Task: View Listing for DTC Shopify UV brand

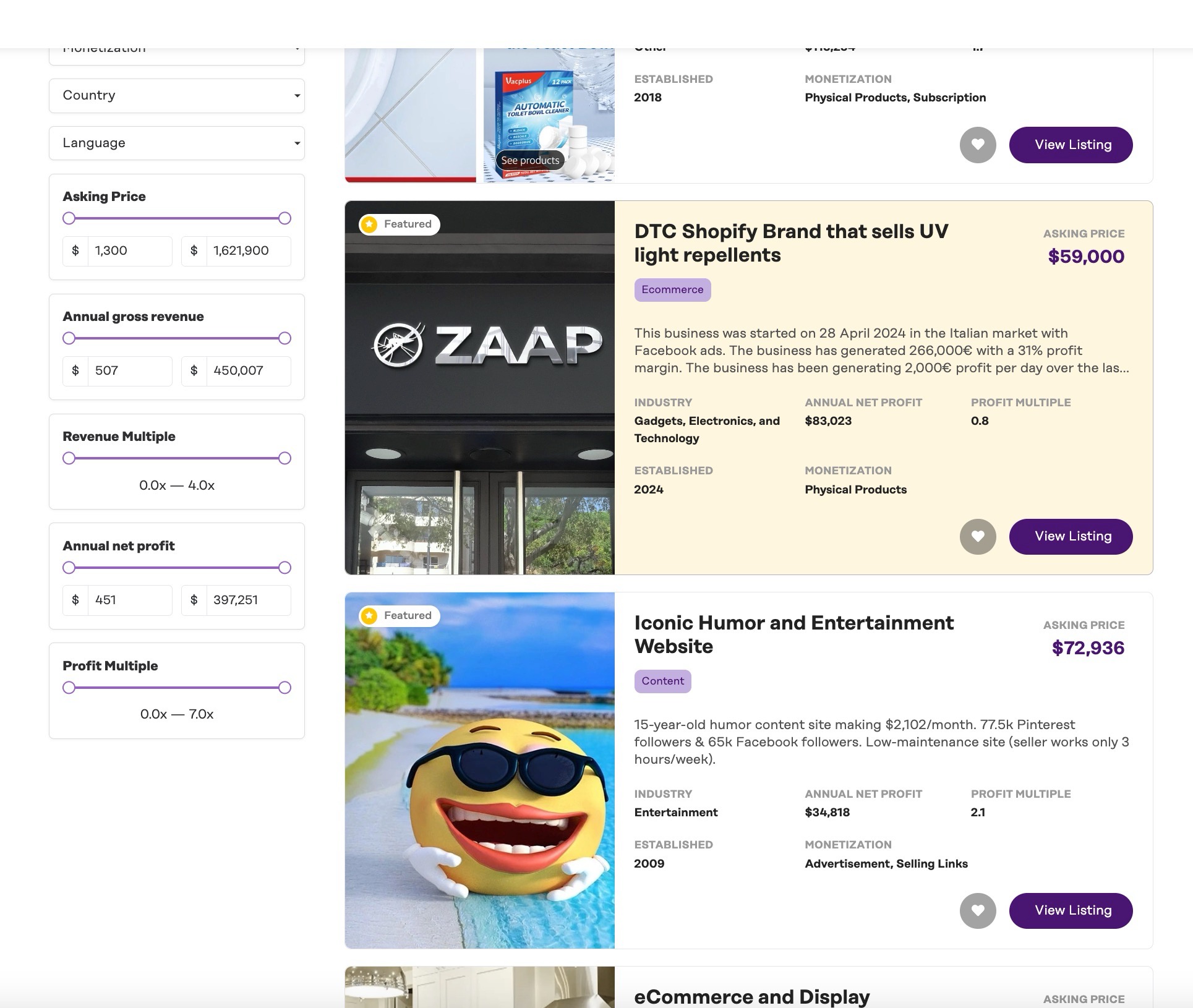Action: tap(1071, 536)
